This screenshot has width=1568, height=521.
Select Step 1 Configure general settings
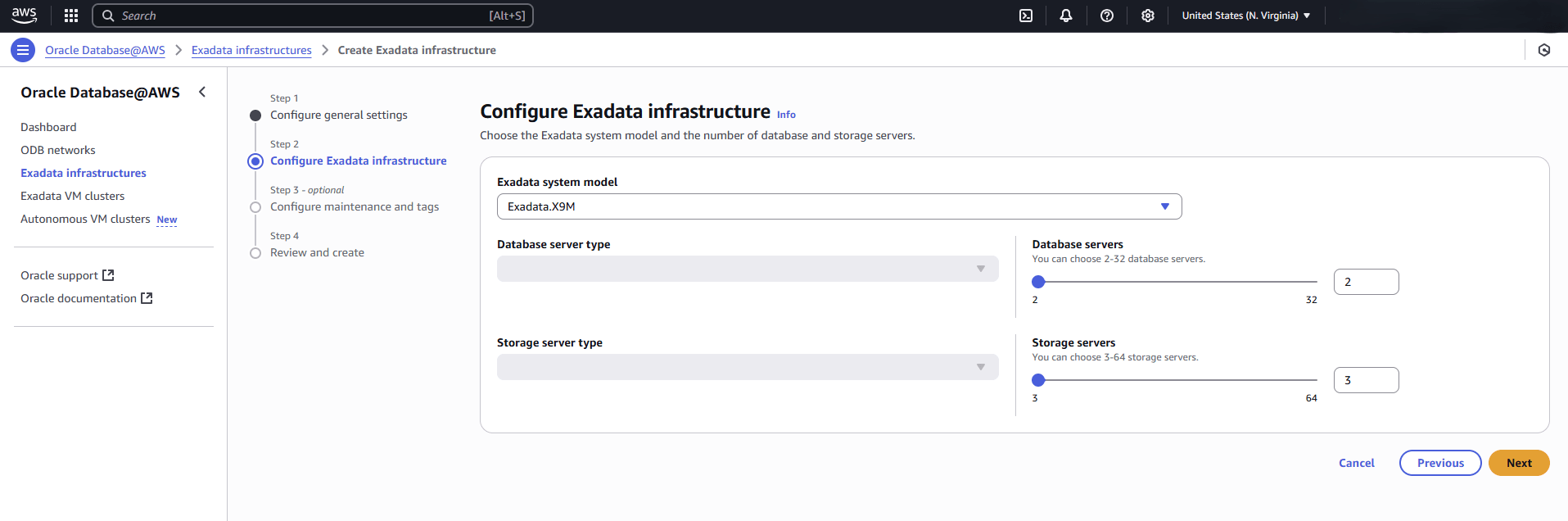point(338,116)
